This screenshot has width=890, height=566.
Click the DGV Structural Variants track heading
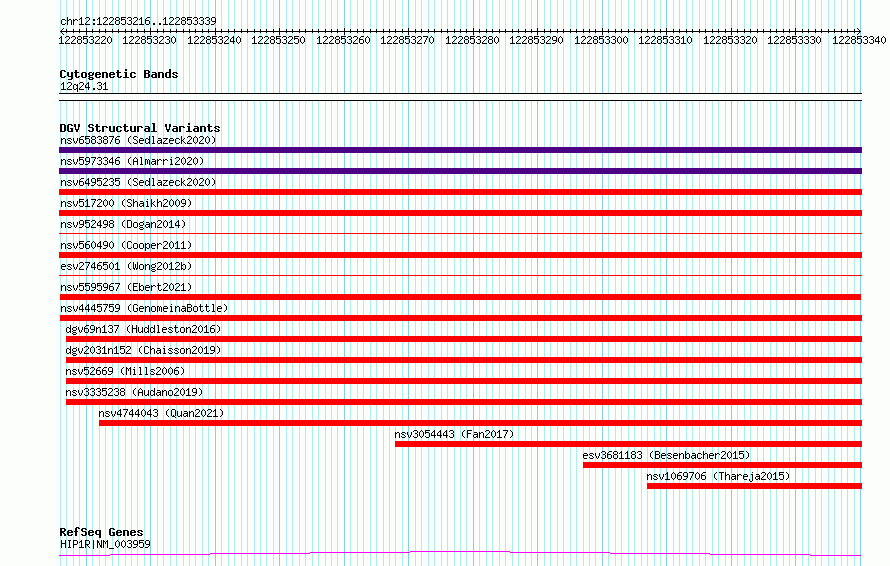[140, 128]
